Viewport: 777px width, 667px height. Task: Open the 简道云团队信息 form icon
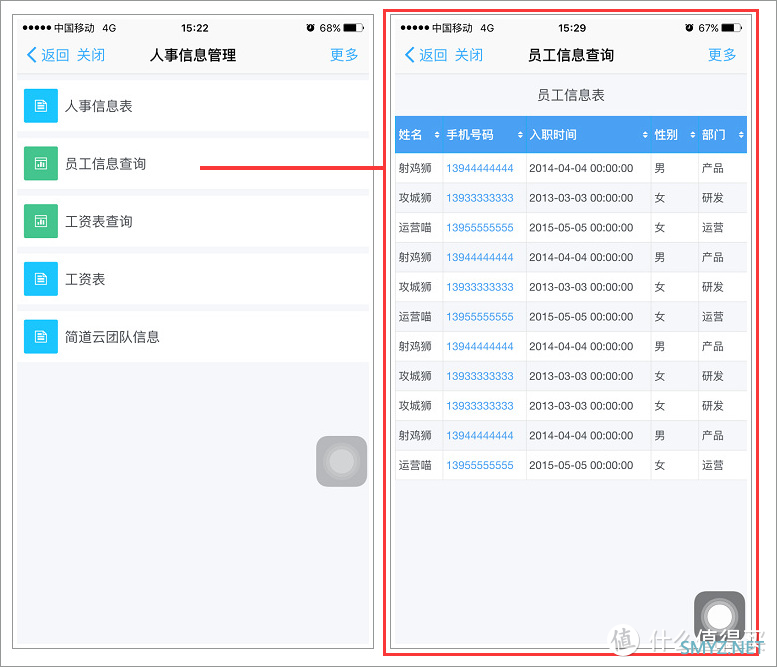(x=41, y=336)
